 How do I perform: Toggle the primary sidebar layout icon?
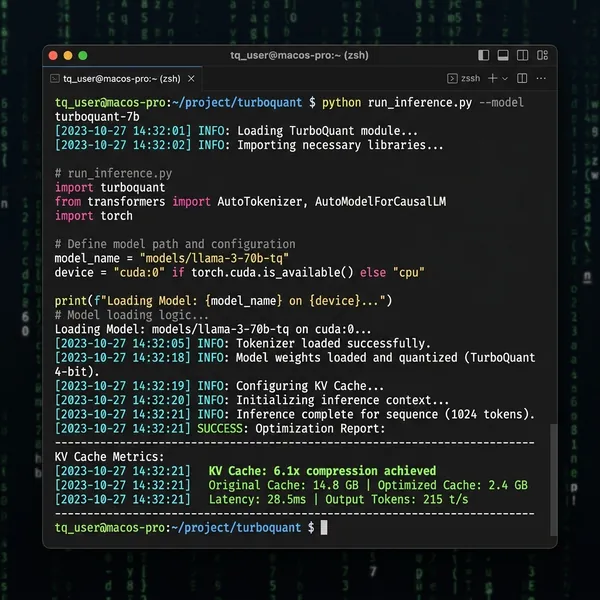point(483,55)
